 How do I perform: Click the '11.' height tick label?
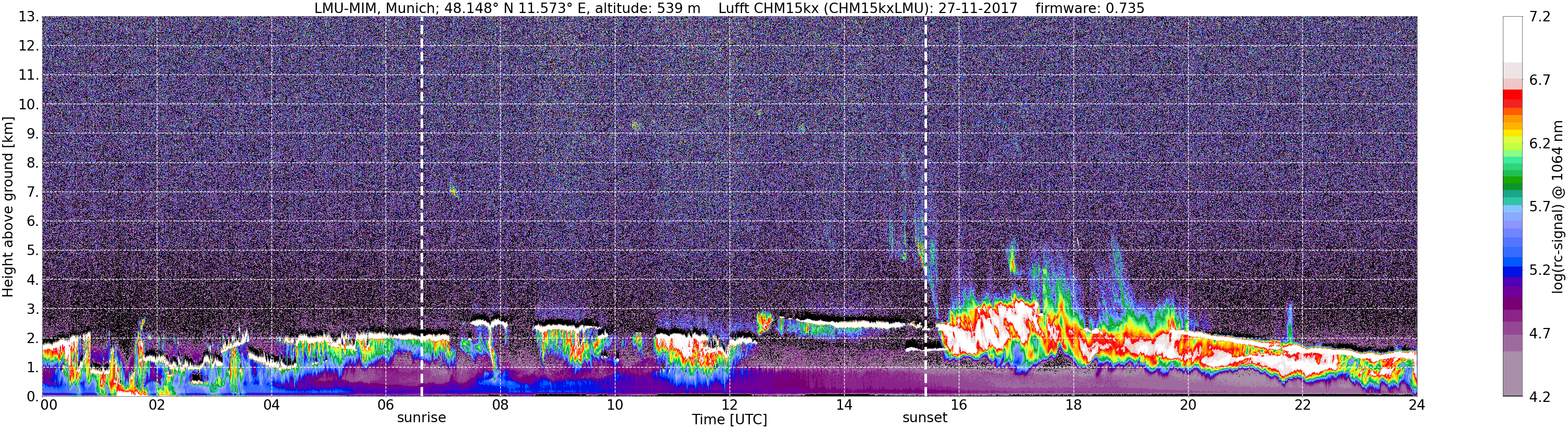click(29, 75)
